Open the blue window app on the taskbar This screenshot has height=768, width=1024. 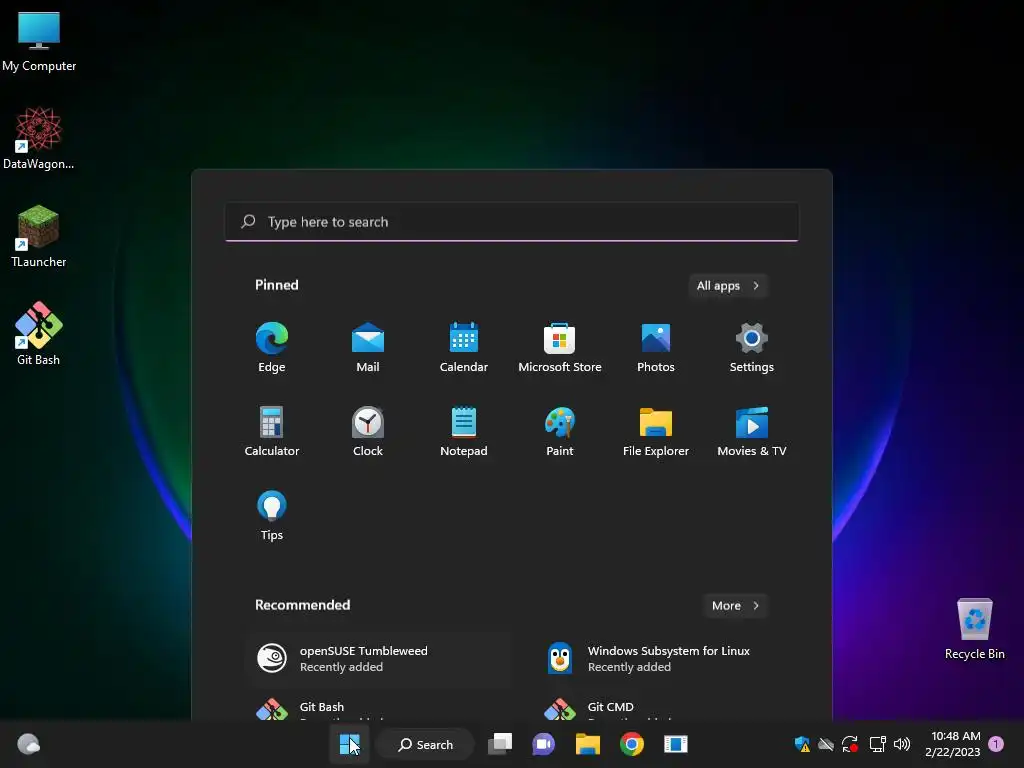(x=676, y=744)
